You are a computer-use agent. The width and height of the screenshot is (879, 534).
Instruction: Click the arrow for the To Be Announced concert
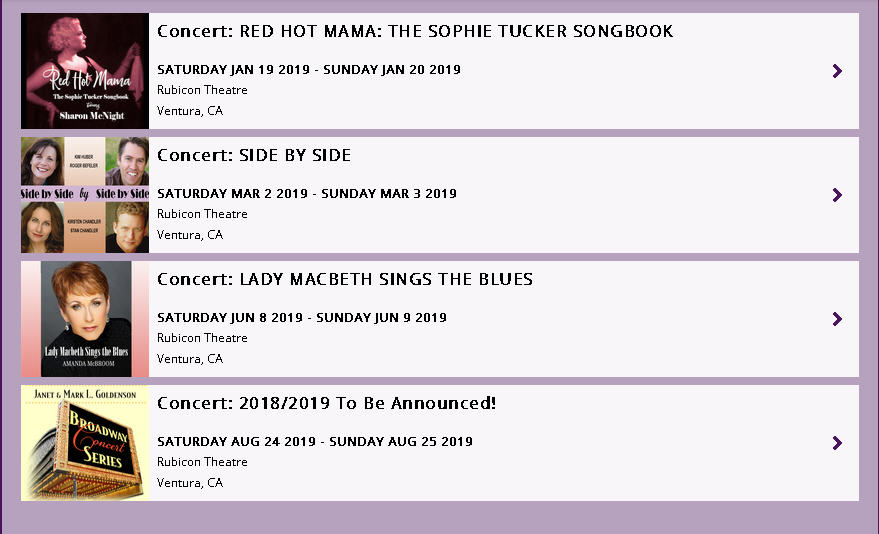pos(837,443)
